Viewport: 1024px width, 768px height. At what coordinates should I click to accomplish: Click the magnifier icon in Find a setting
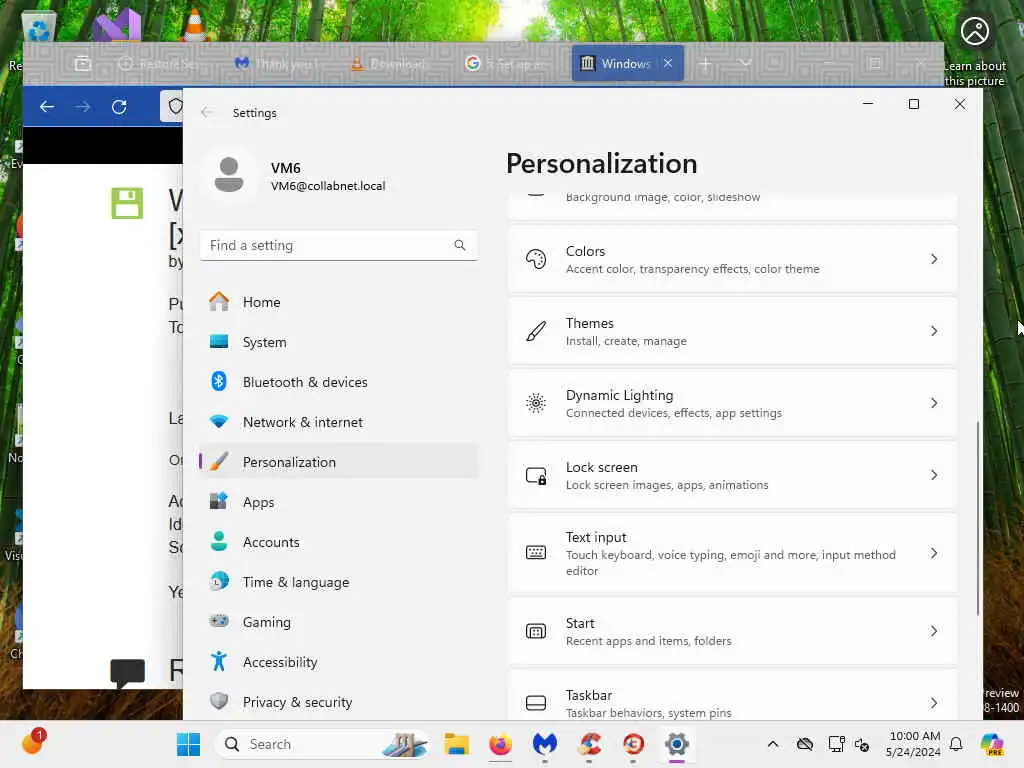[460, 245]
